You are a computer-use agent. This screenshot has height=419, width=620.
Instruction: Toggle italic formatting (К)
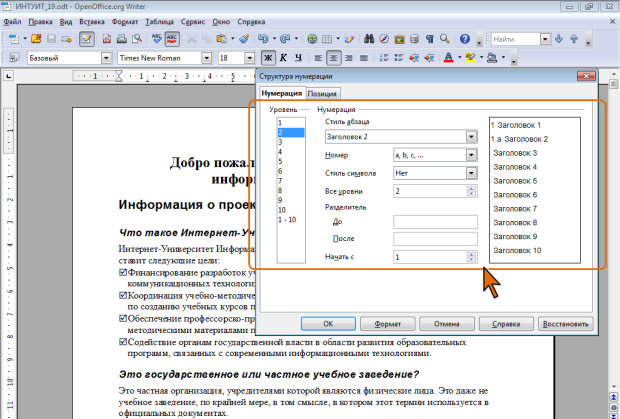click(283, 58)
